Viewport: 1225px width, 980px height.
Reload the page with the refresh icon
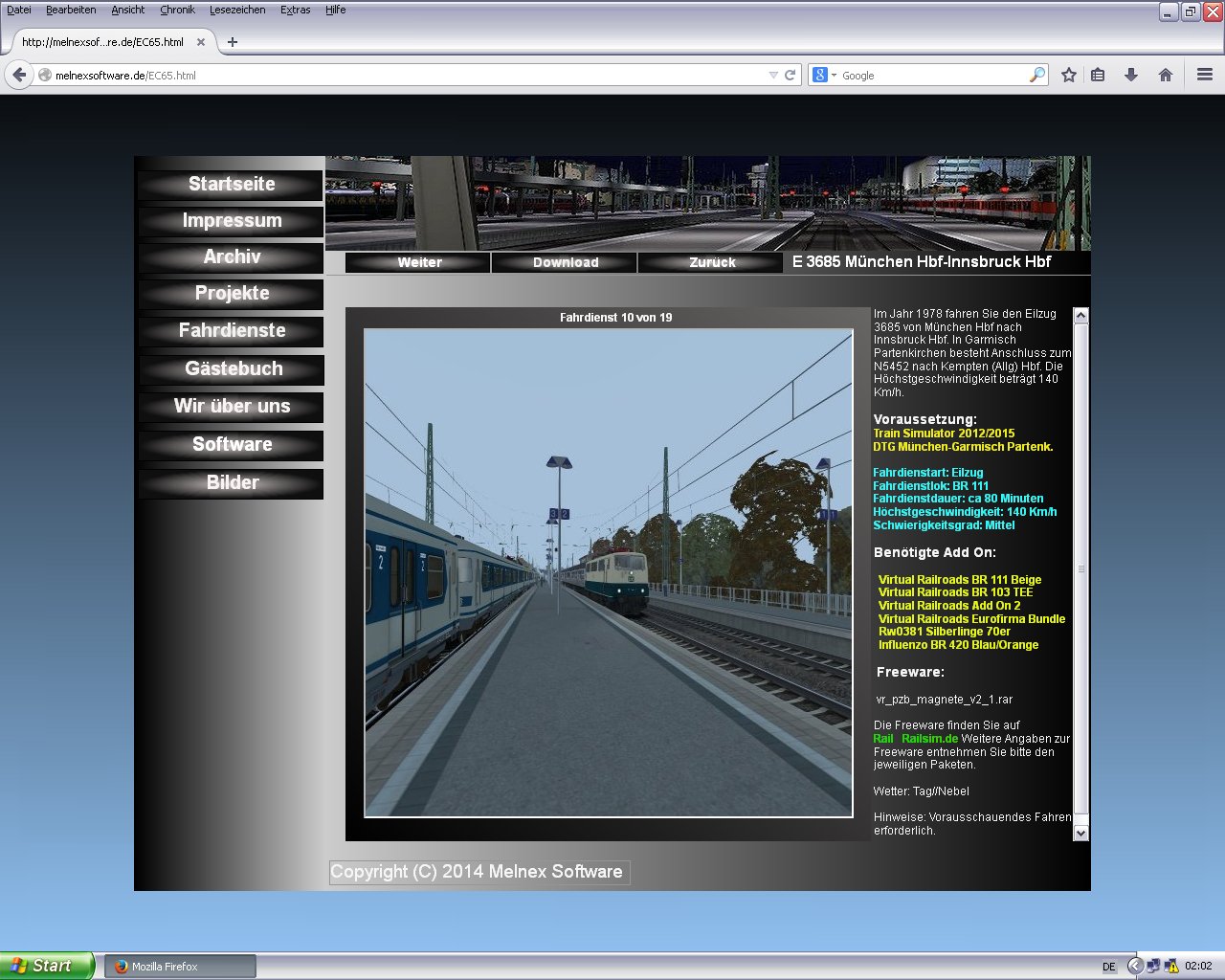click(x=791, y=75)
